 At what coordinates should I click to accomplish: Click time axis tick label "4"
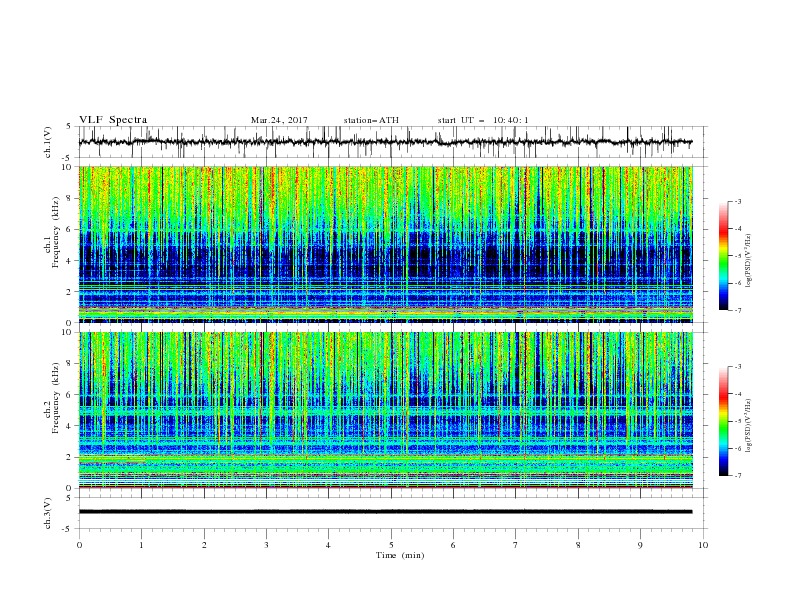[x=328, y=545]
